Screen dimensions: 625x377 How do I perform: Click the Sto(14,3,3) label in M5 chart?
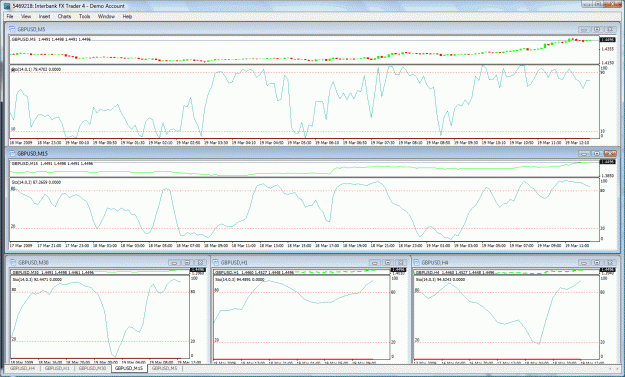36,69
